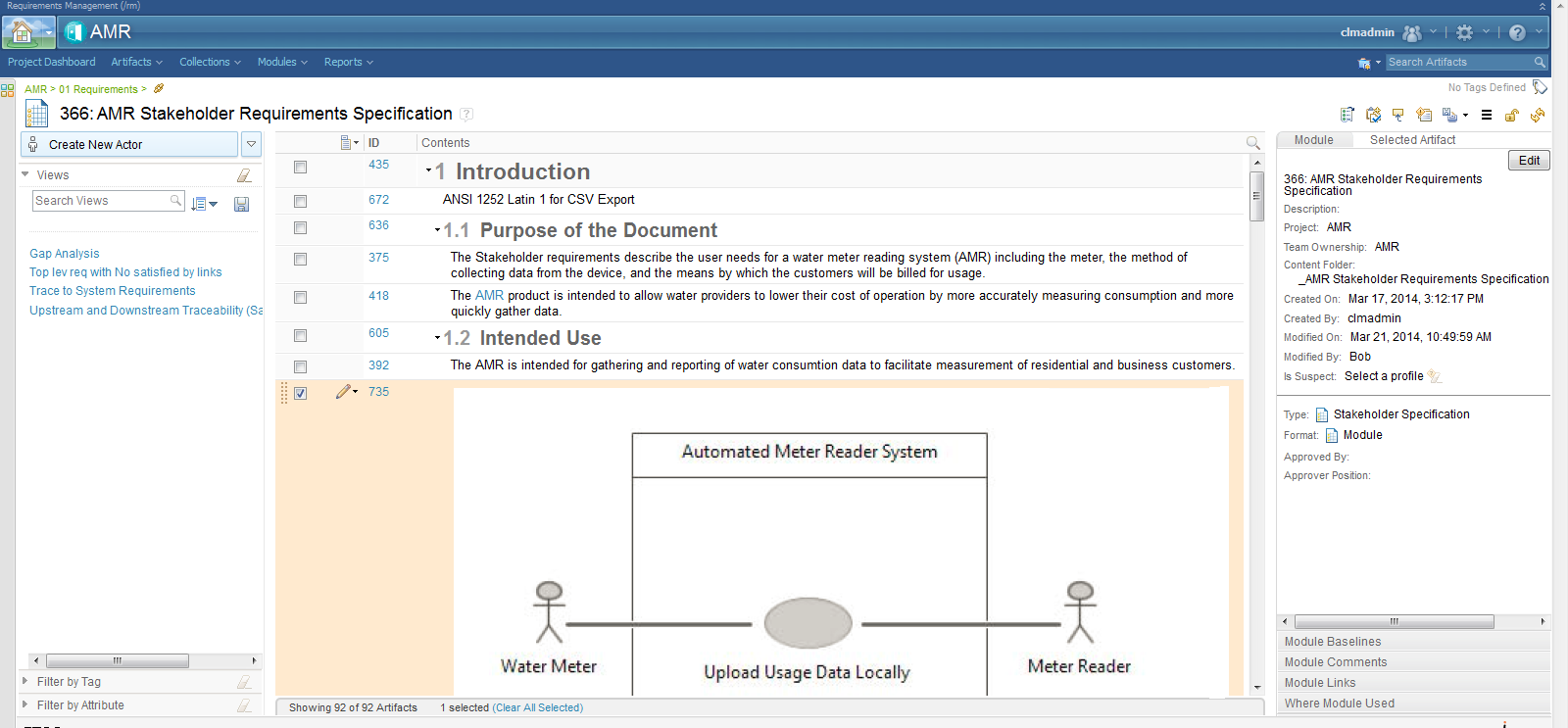Click the Search Artifacts input field

[x=1458, y=62]
